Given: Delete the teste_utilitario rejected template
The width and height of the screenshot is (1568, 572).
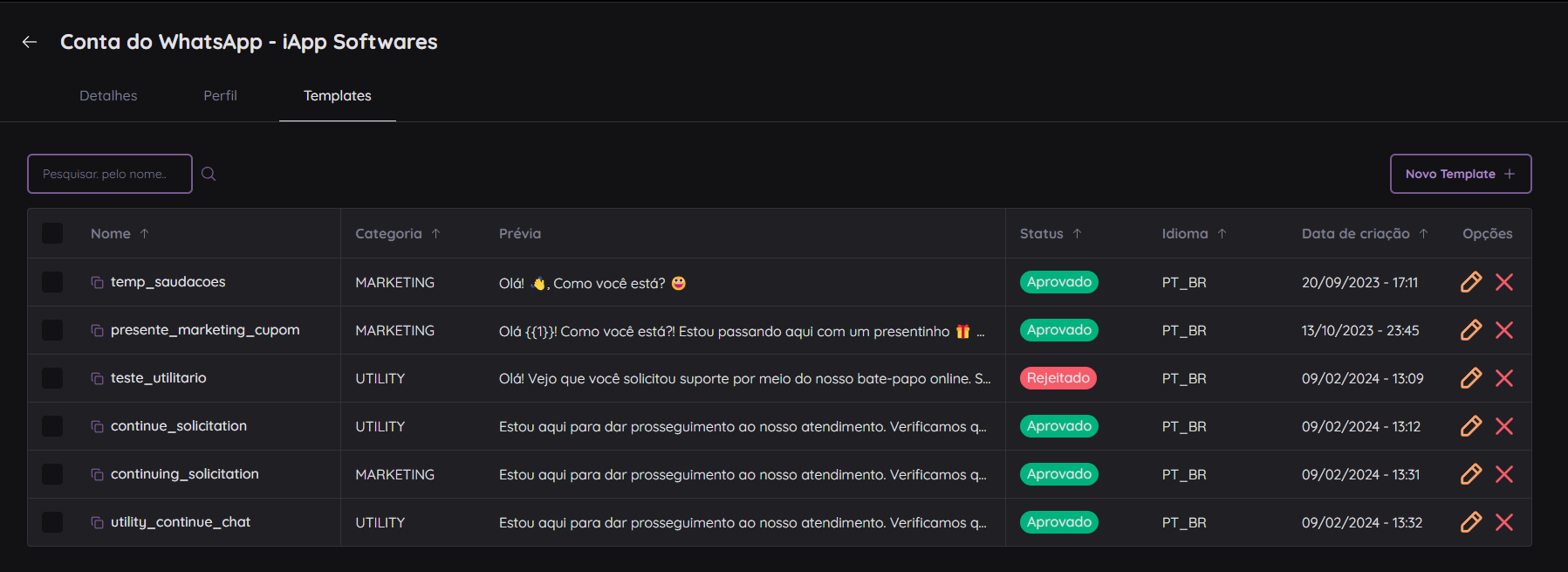Looking at the screenshot, I should pos(1503,378).
